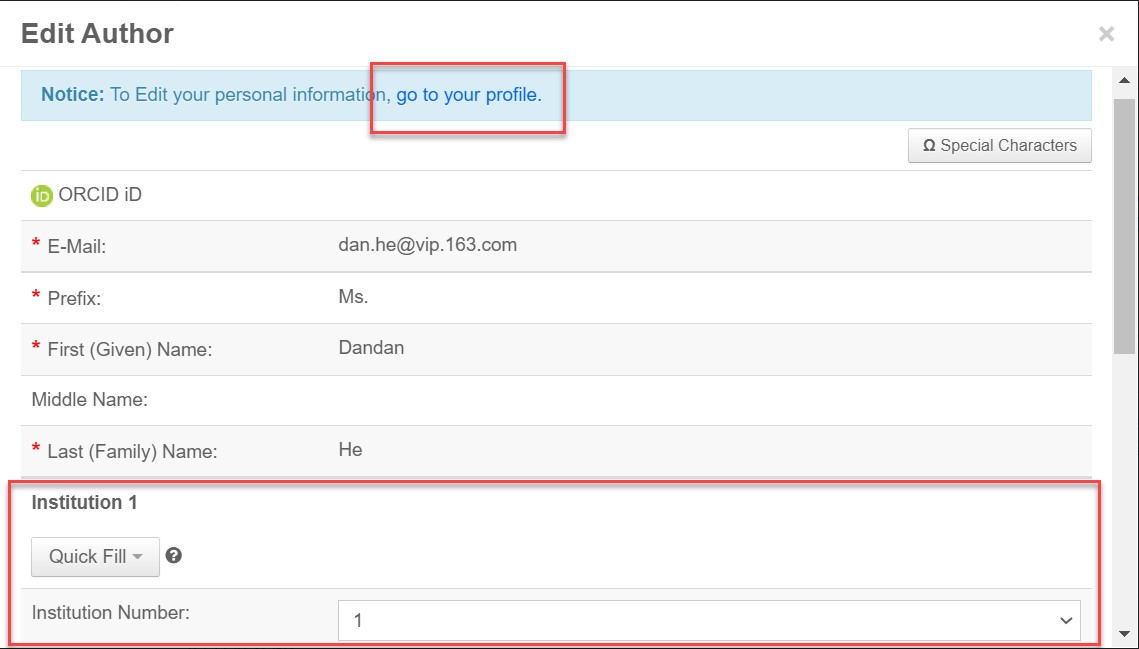Expand the Quick Fill dropdown
The image size is (1139, 649).
96,556
